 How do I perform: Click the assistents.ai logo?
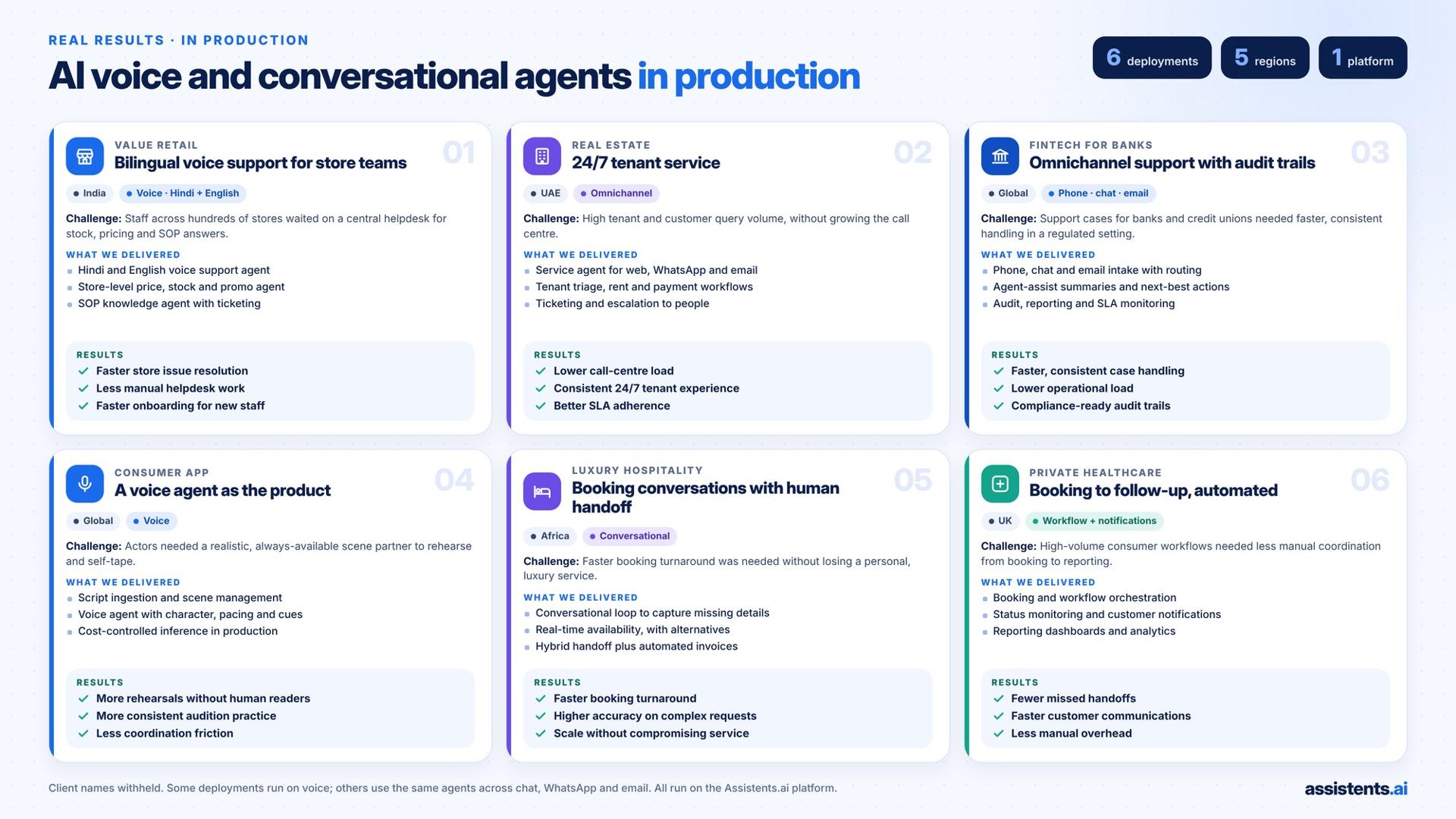(x=1355, y=789)
